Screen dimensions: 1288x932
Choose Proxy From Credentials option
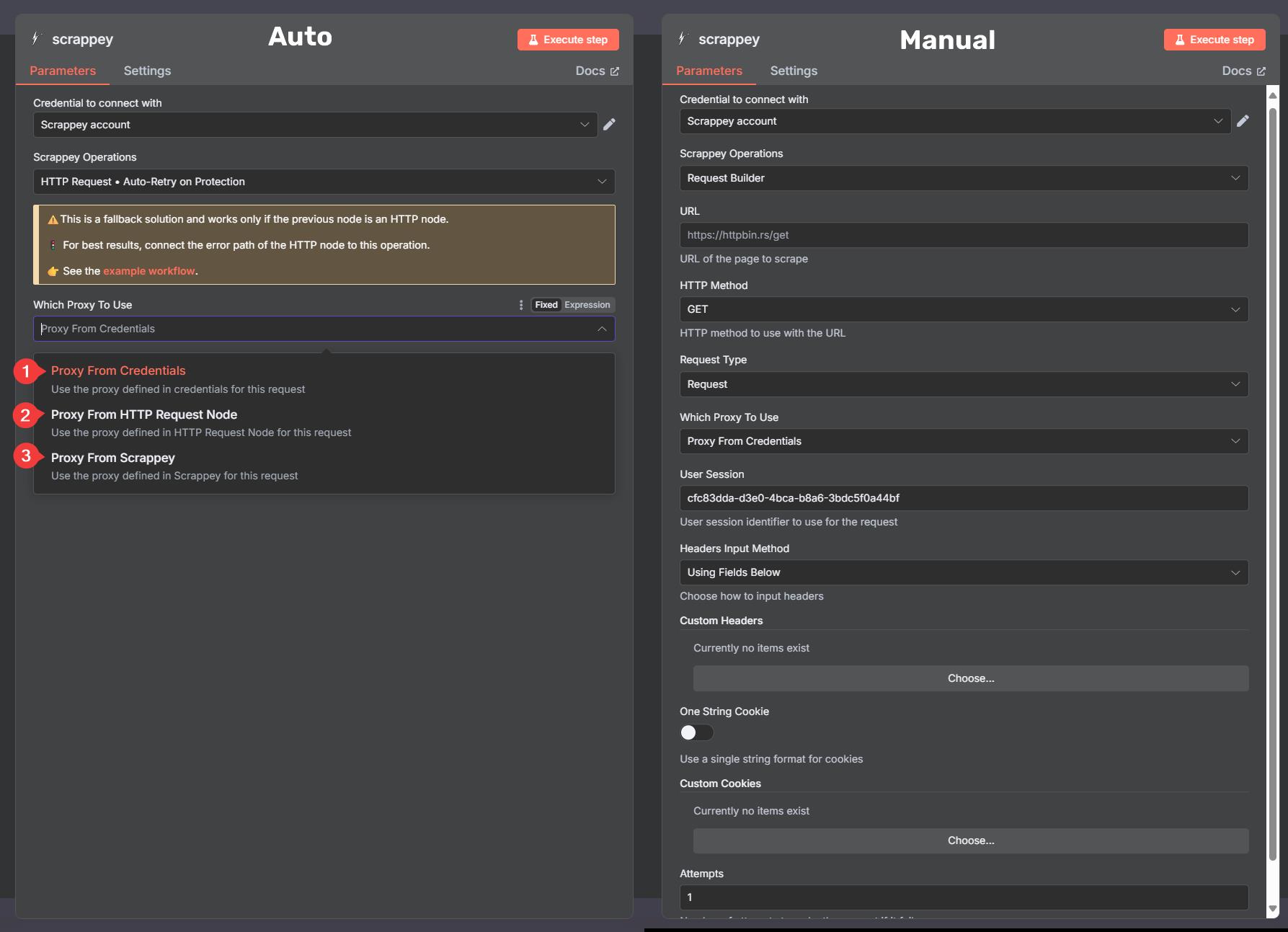[324, 379]
